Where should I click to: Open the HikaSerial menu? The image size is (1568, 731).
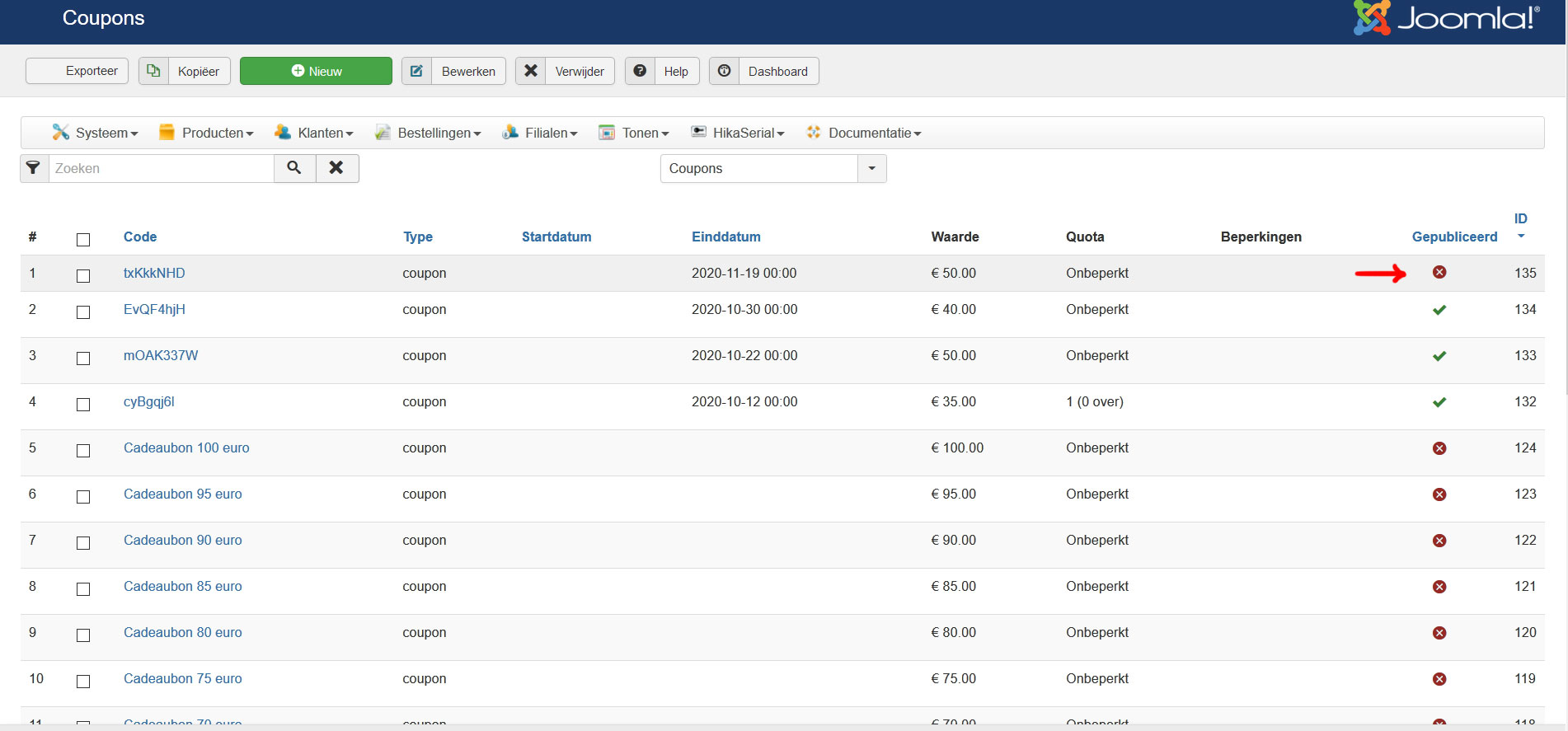click(737, 133)
